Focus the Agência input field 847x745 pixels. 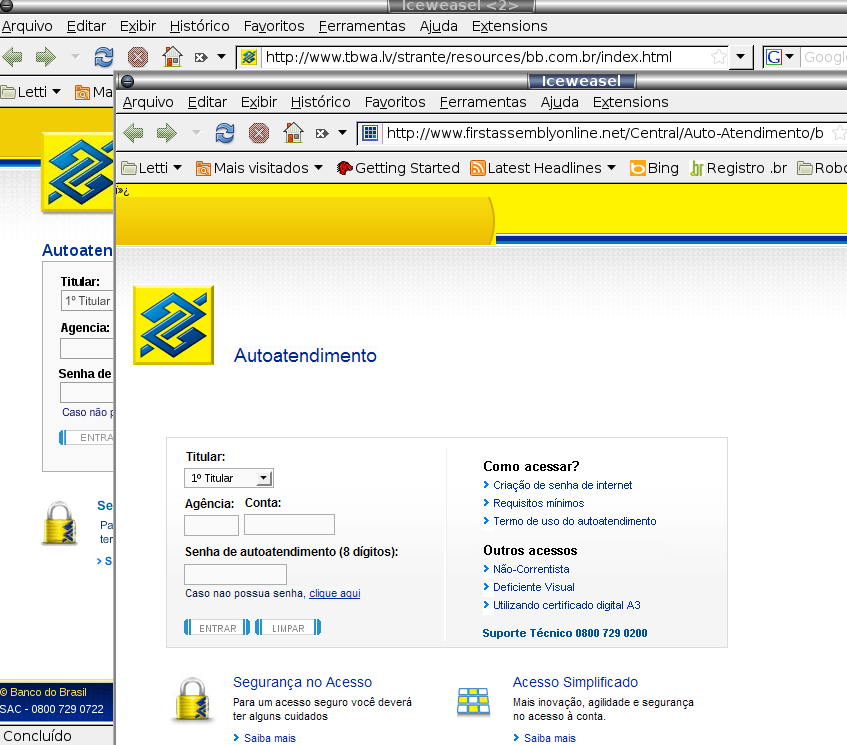tap(211, 525)
